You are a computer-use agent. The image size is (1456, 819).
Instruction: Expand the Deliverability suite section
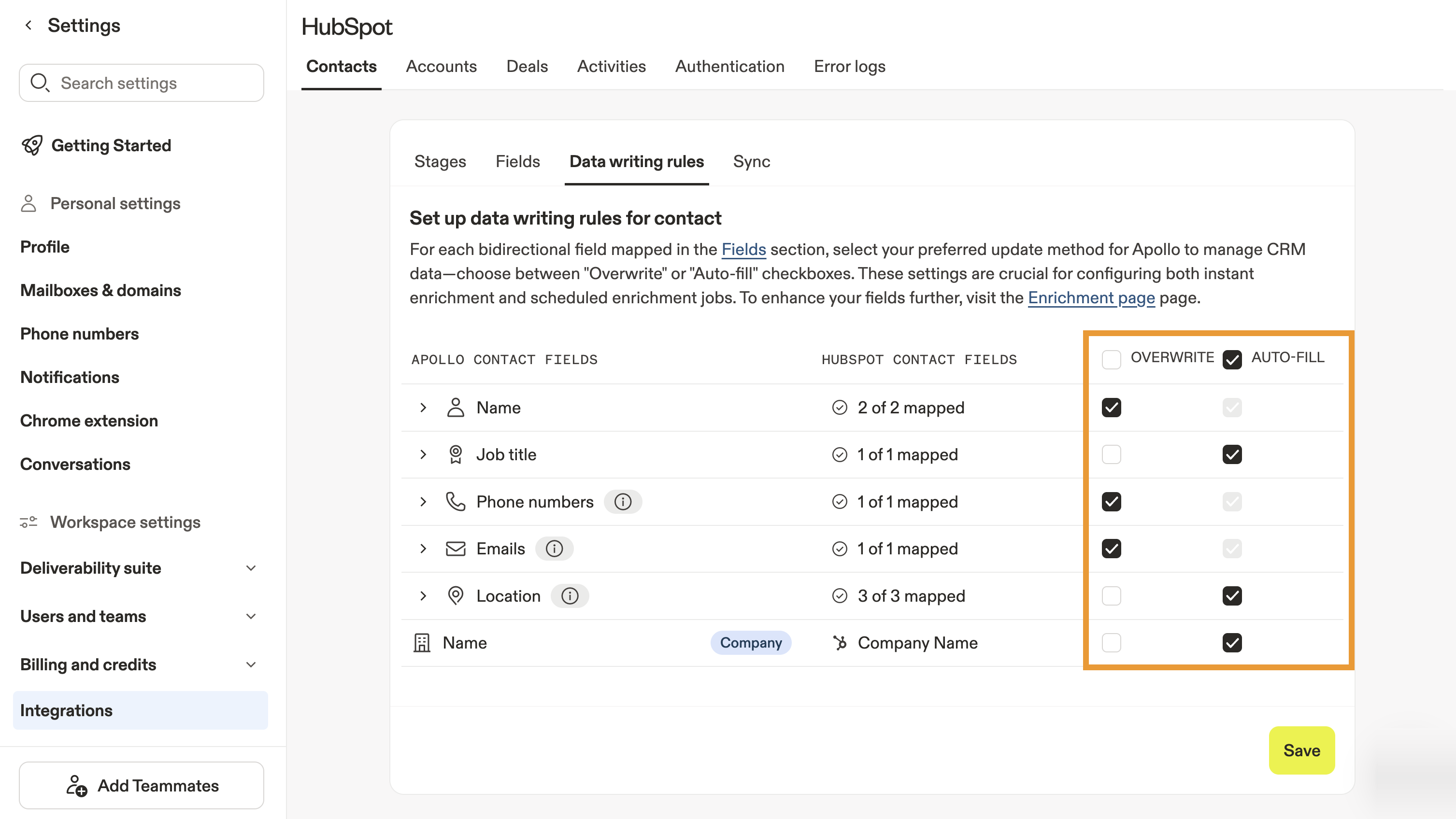[x=250, y=568]
